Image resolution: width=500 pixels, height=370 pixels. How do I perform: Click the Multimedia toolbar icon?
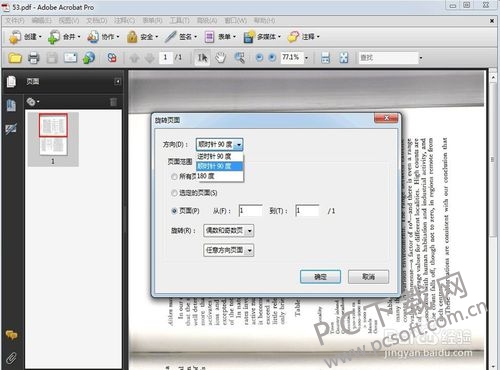(x=249, y=37)
